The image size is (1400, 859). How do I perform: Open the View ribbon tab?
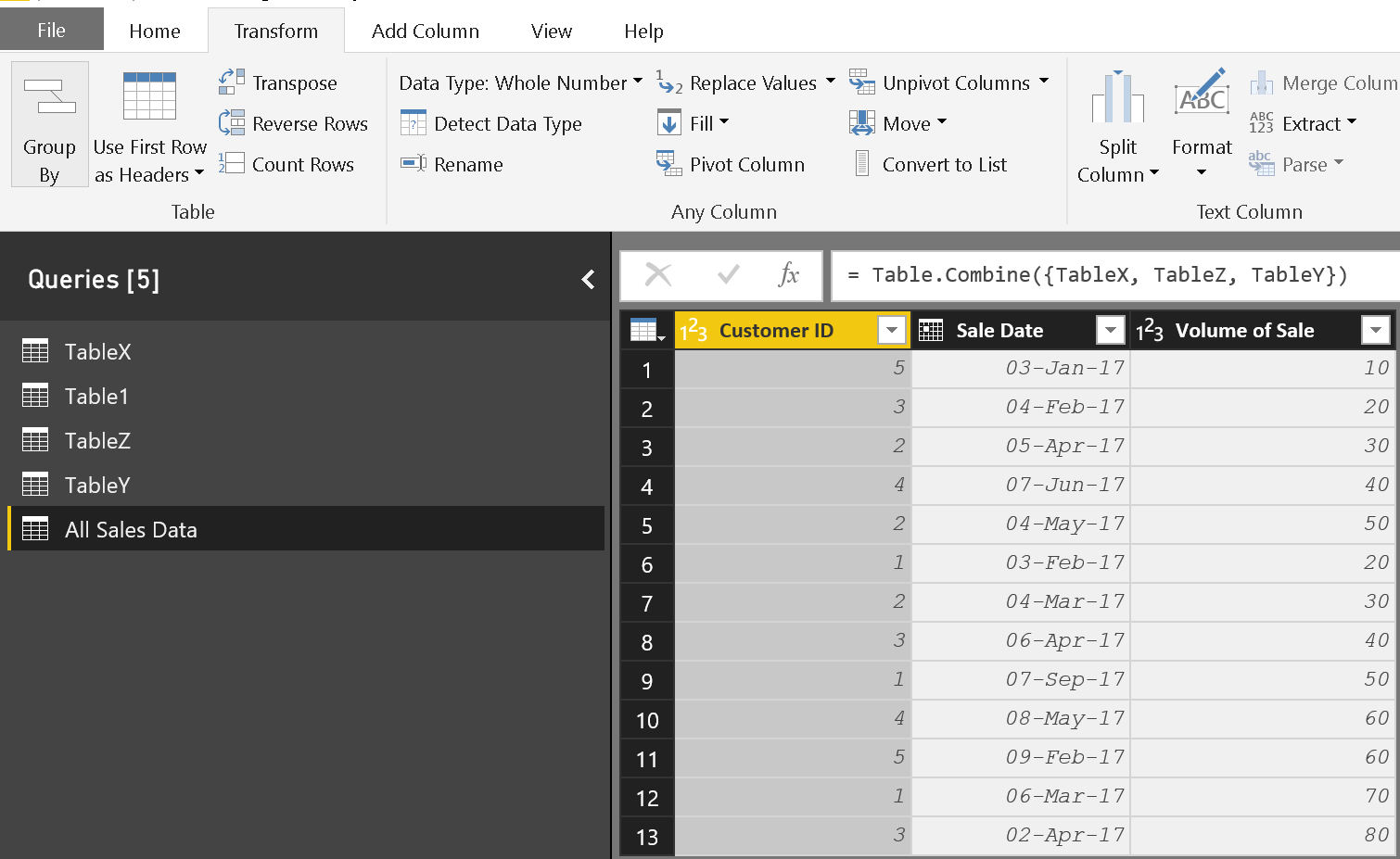point(551,31)
